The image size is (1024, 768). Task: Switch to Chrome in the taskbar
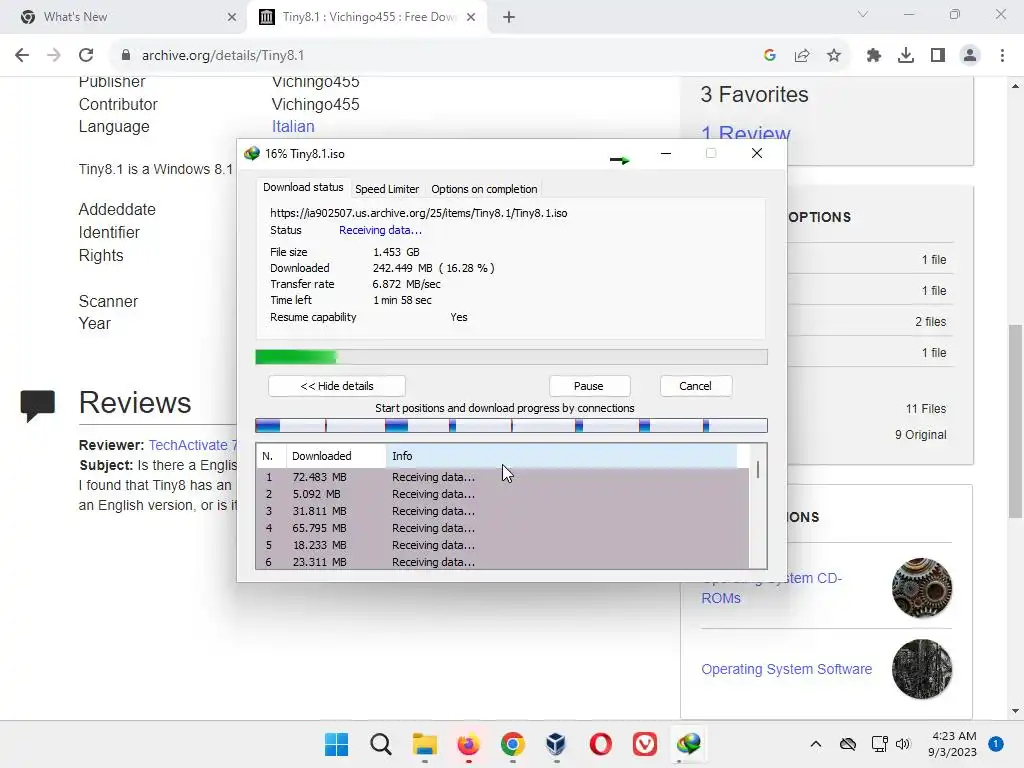513,744
